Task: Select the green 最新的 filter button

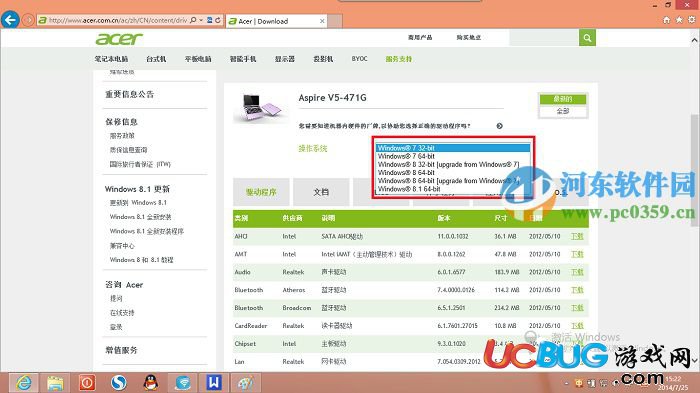Action: [563, 99]
